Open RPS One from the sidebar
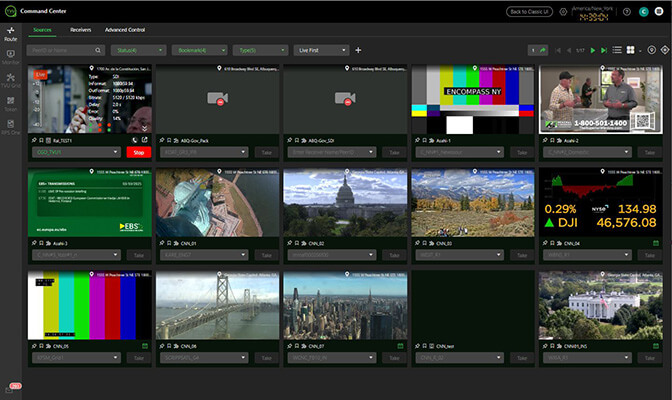This screenshot has width=672, height=400. [10, 127]
